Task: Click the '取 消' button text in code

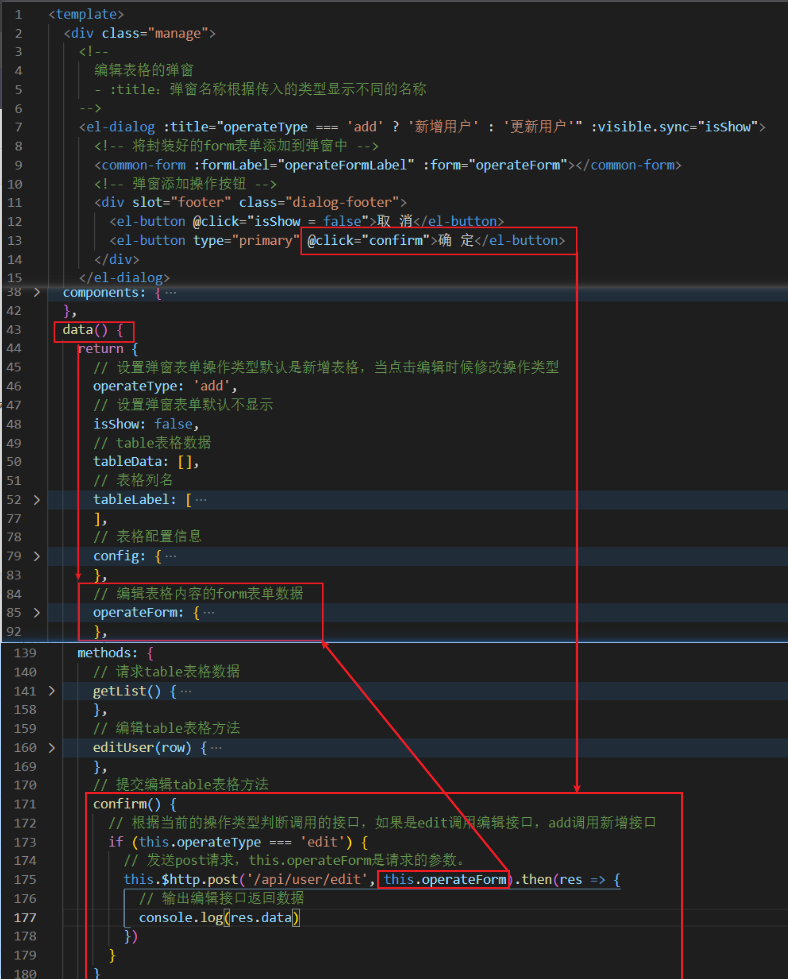Action: pyautogui.click(x=395, y=221)
